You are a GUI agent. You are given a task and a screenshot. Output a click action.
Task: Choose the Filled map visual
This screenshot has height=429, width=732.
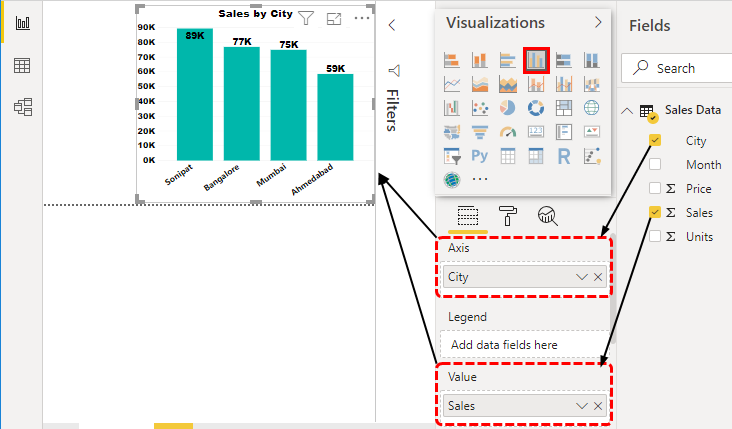pos(451,132)
